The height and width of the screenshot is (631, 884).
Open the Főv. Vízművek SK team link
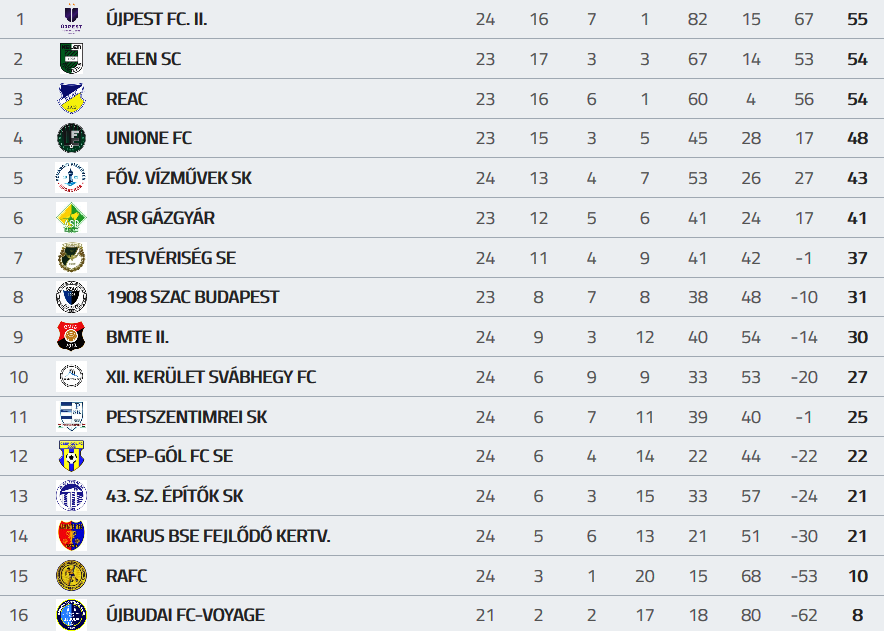(179, 178)
